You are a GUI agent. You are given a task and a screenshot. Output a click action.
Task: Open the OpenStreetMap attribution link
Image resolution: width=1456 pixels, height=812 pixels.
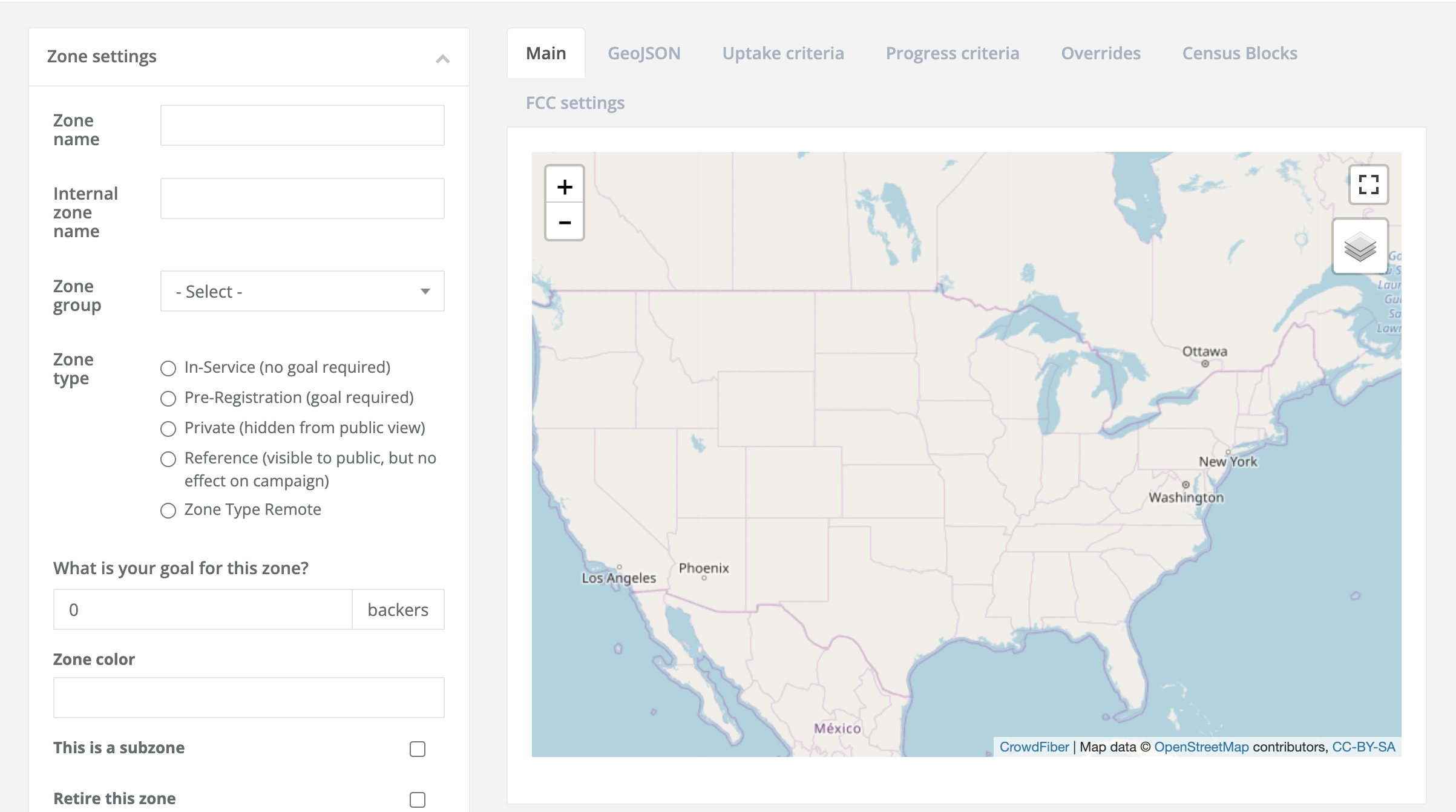point(1202,747)
